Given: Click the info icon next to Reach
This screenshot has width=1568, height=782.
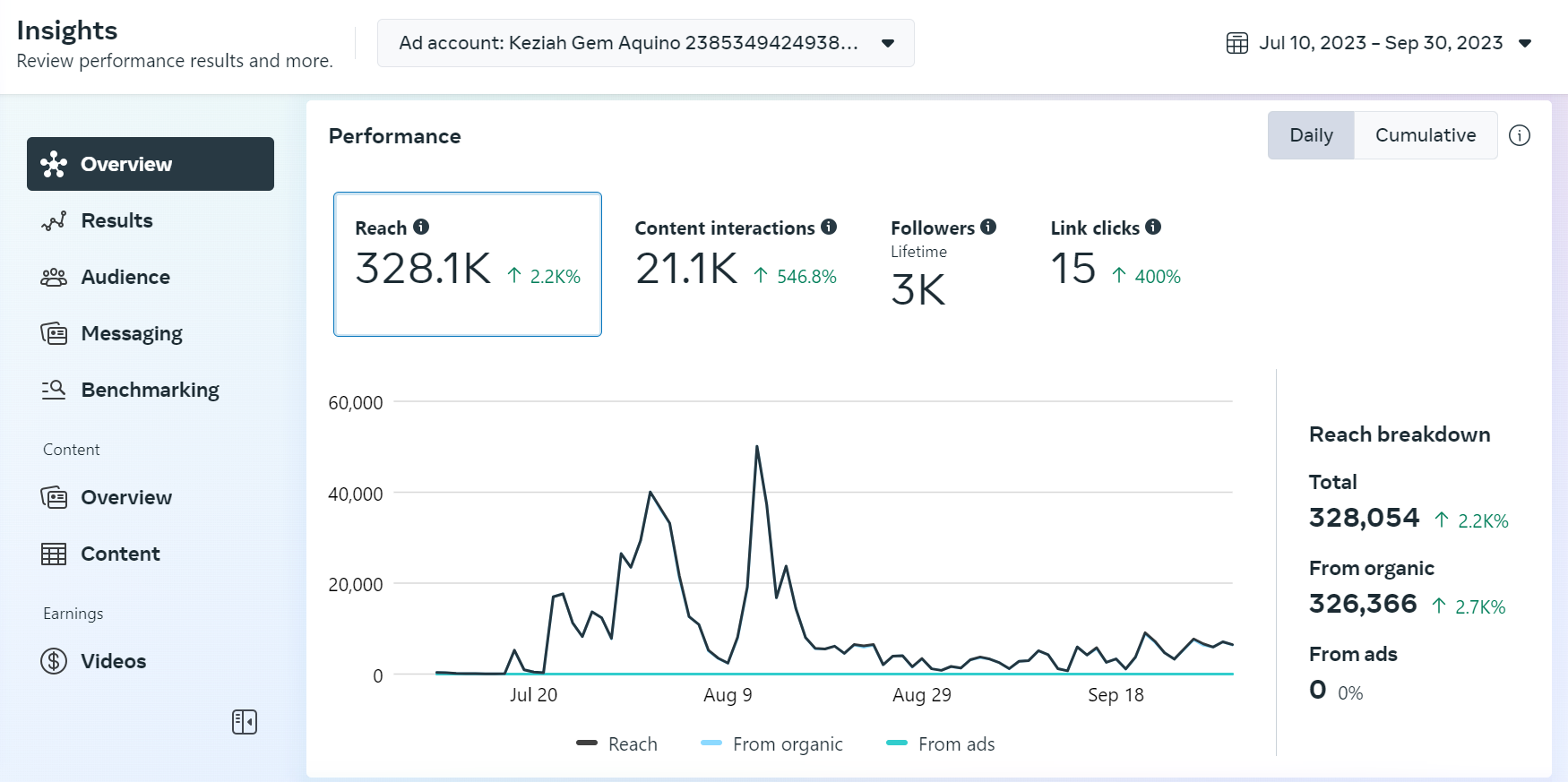Looking at the screenshot, I should point(421,227).
